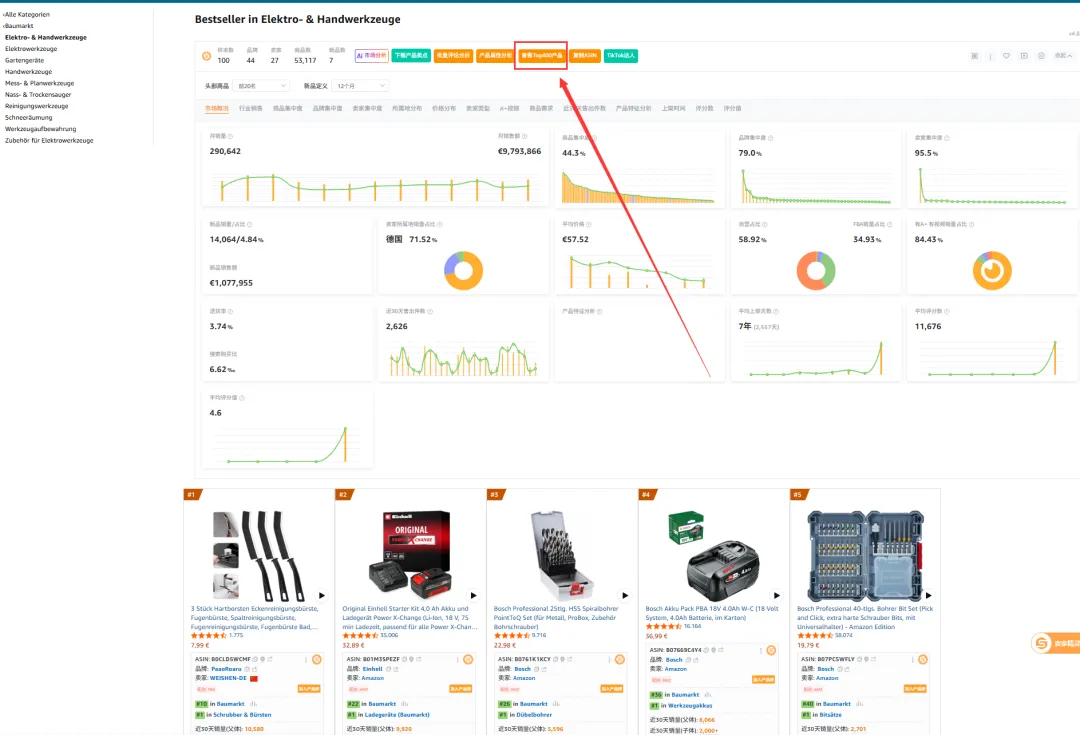Play the video on product #1 brush image

pos(322,595)
